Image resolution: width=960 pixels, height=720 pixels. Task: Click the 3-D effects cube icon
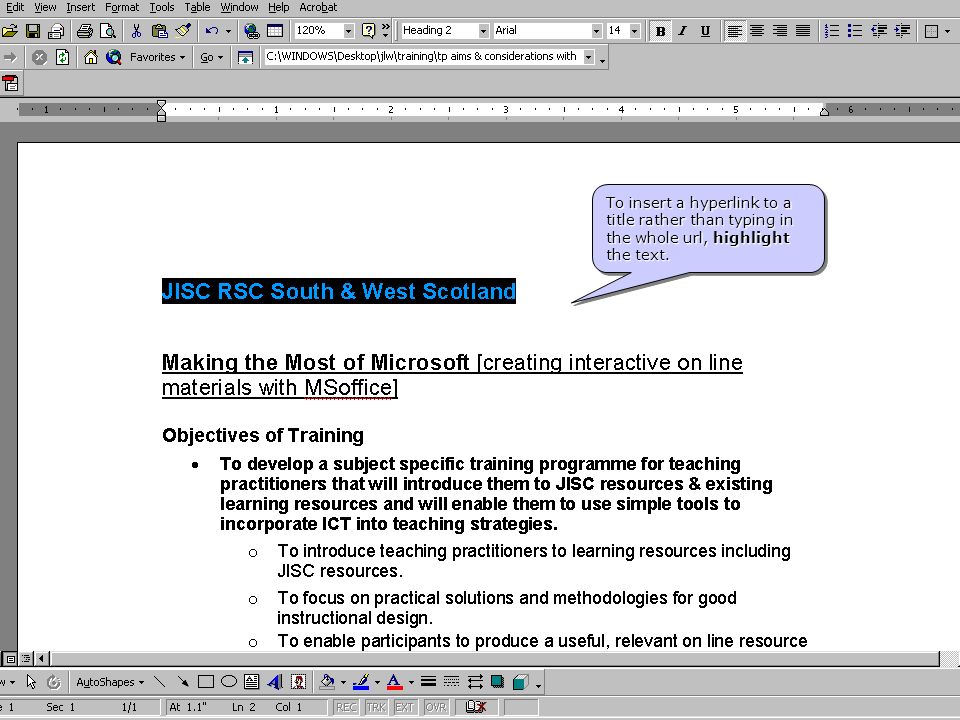(x=520, y=681)
